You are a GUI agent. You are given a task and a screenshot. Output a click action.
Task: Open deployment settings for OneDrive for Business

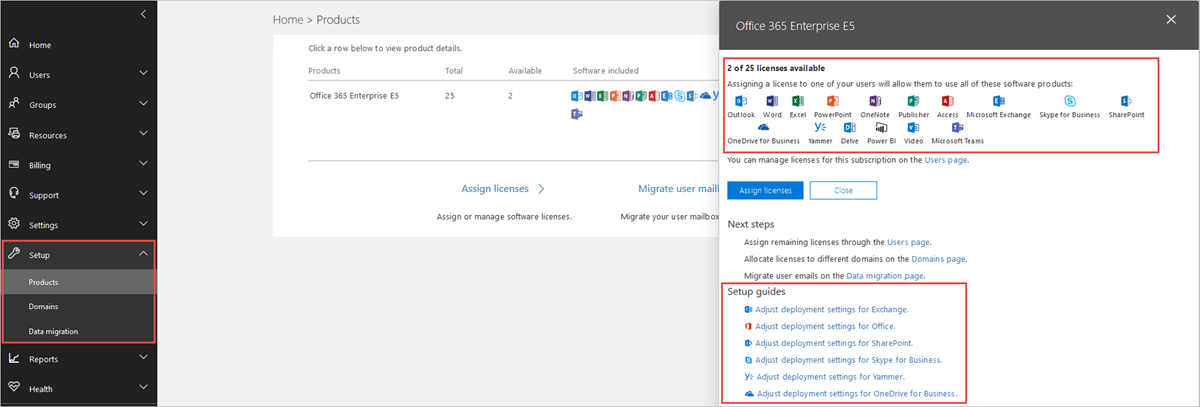(856, 394)
